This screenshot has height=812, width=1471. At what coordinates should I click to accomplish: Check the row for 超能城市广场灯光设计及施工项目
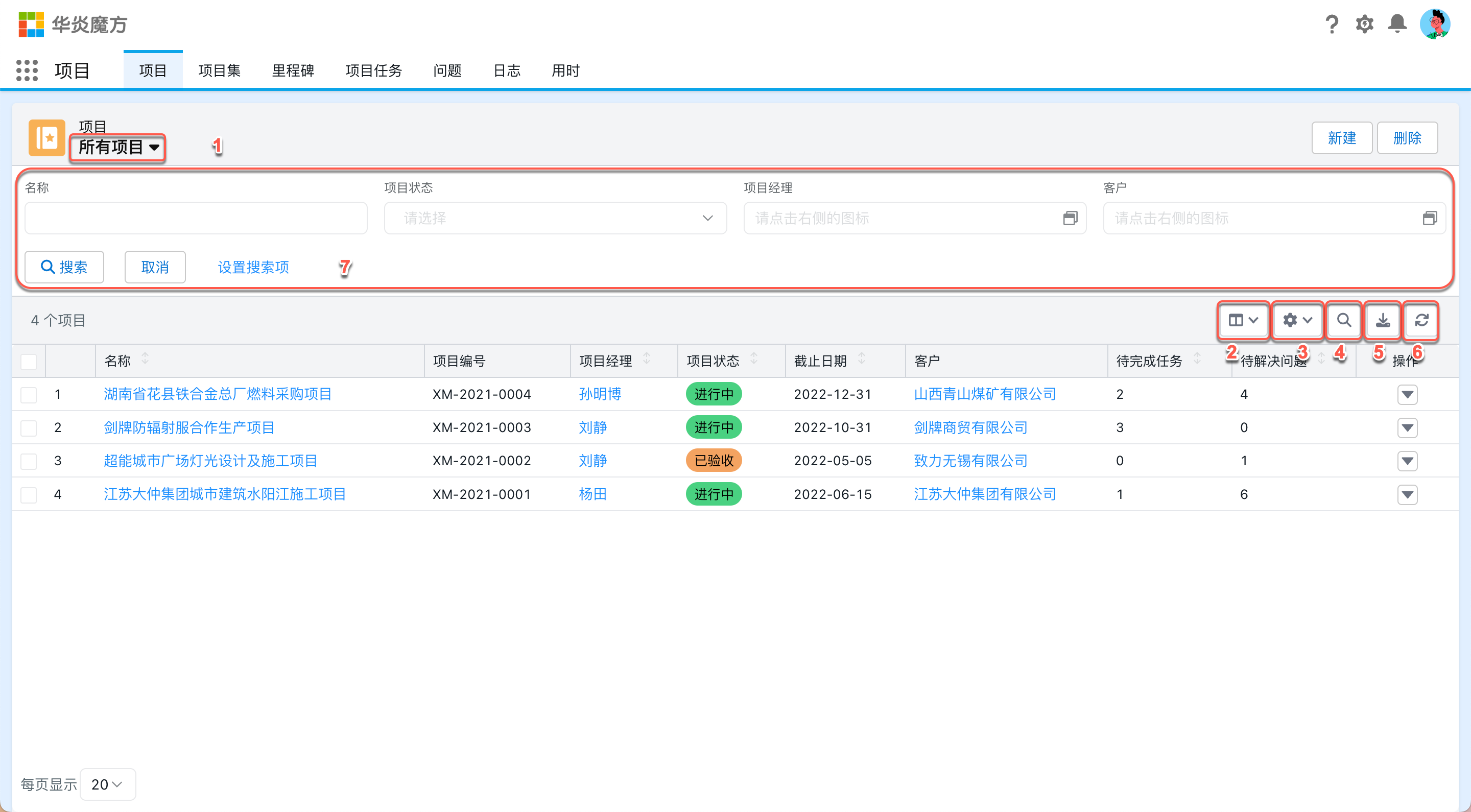point(29,461)
